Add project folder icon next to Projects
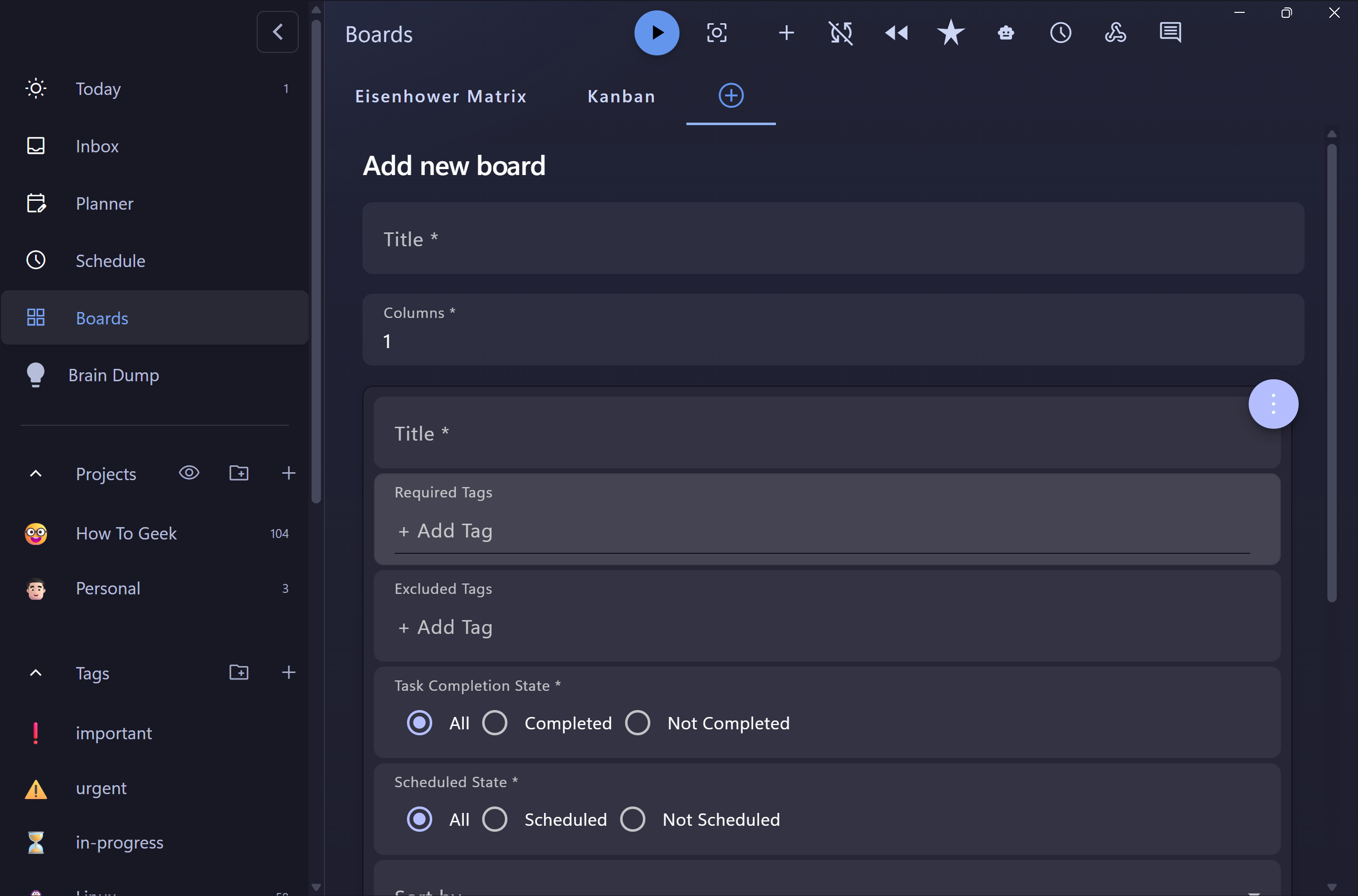 click(x=239, y=473)
